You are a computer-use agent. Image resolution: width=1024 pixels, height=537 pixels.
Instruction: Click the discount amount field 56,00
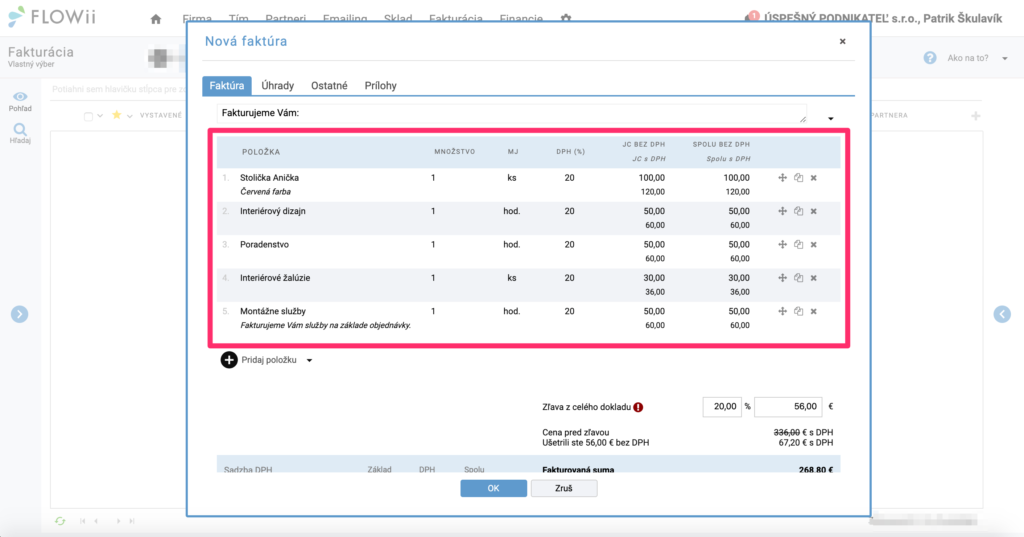pos(788,406)
